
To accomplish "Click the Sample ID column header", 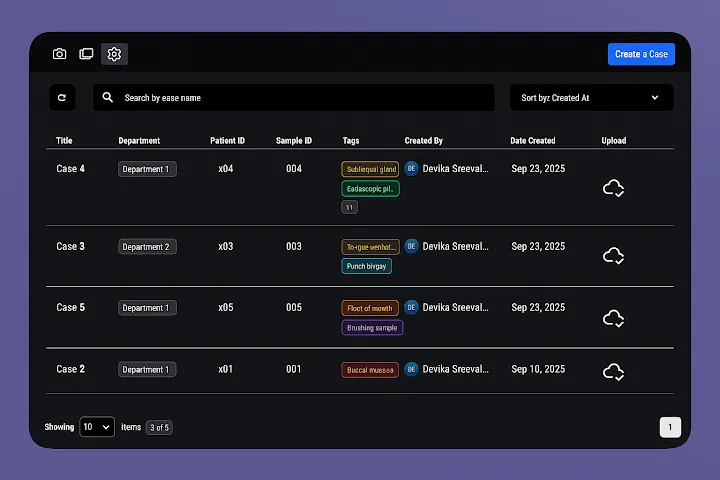I will click(x=294, y=141).
